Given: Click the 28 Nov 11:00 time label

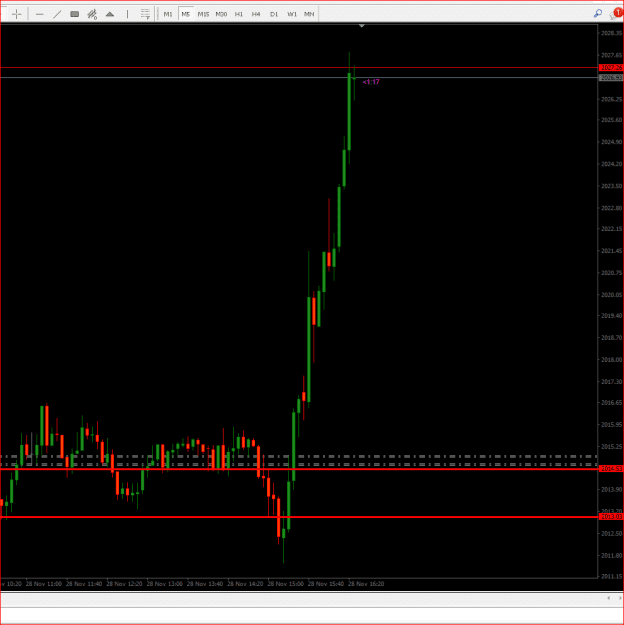Looking at the screenshot, I should coord(44,584).
